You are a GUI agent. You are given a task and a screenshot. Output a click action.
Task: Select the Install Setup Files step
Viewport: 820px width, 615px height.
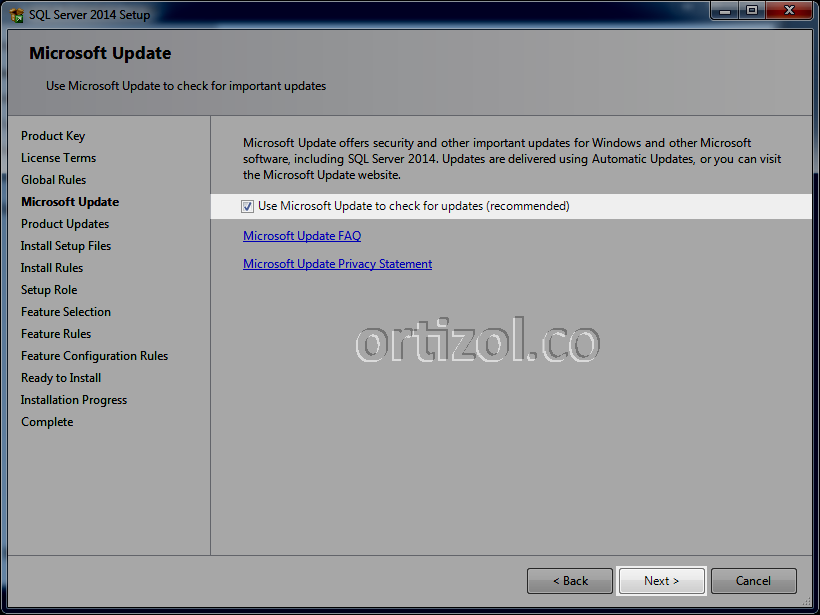click(66, 246)
